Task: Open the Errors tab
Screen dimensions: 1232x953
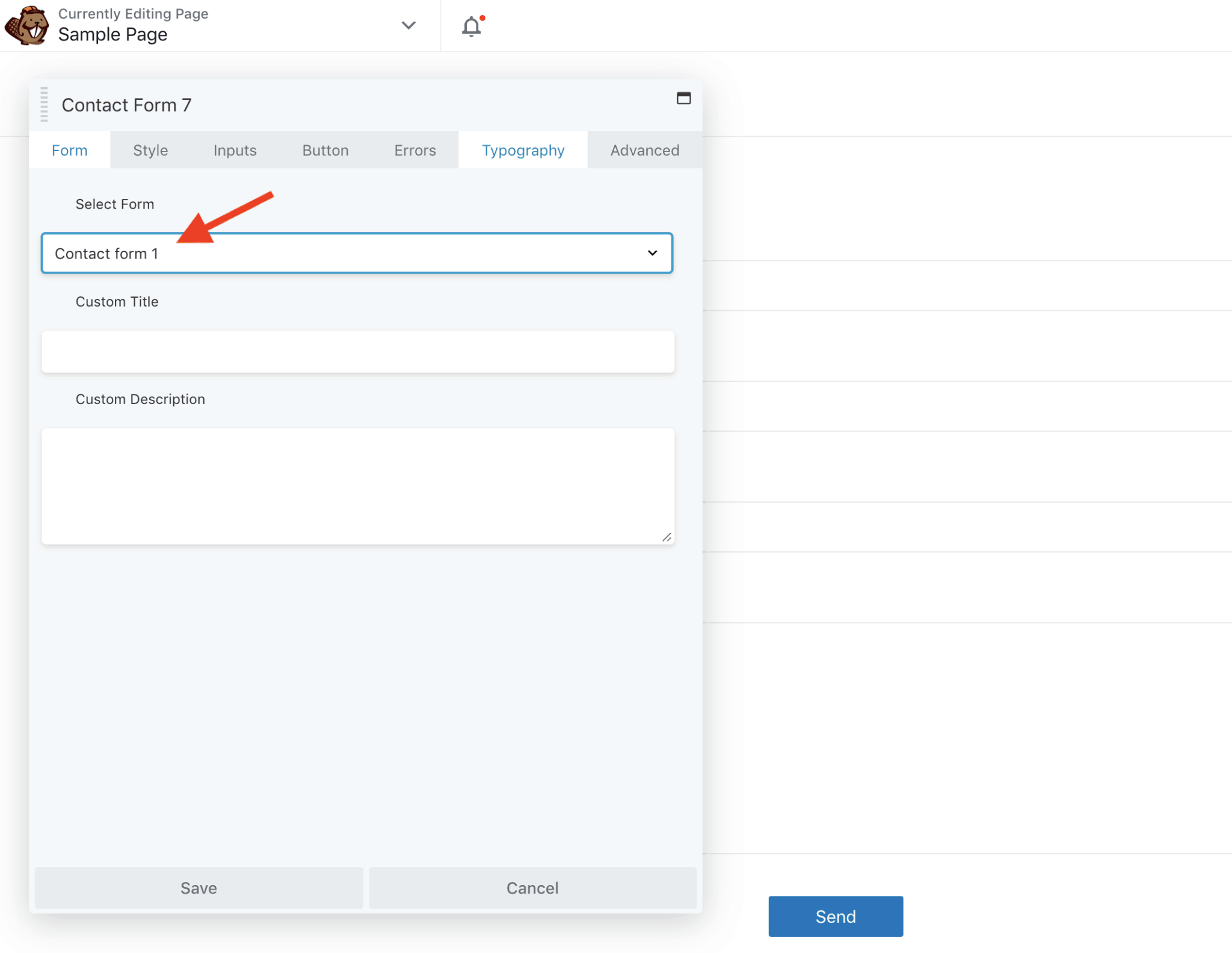Action: (x=414, y=150)
